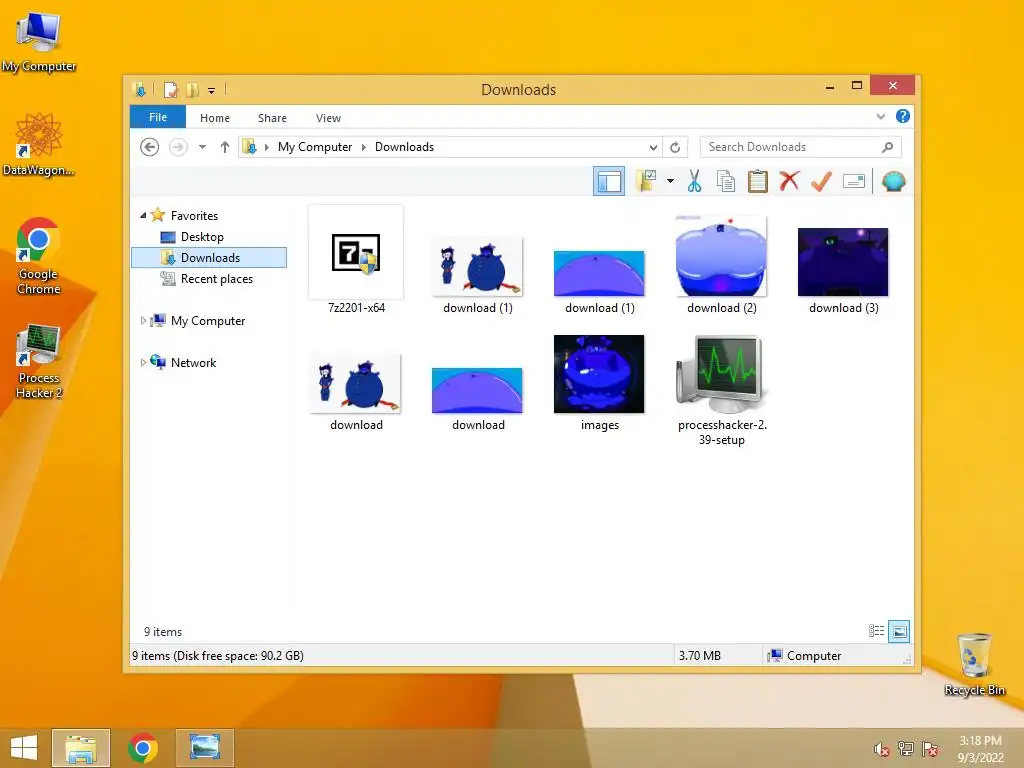Click the orange checkmark Properties icon
Screen dimensions: 1024x768
click(821, 181)
